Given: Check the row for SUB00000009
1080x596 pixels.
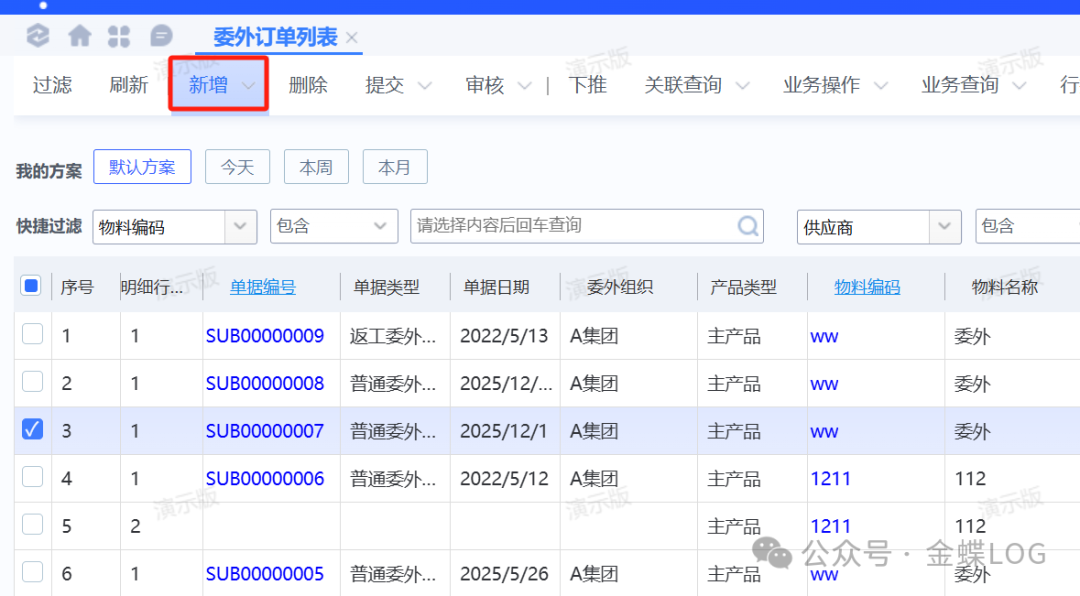Looking at the screenshot, I should coord(32,334).
